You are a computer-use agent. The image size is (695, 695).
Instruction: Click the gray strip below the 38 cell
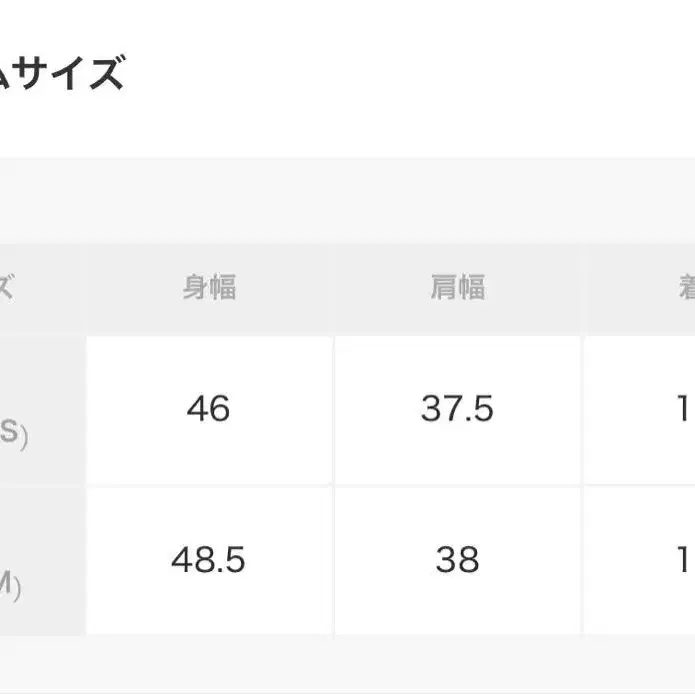[x=457, y=662]
